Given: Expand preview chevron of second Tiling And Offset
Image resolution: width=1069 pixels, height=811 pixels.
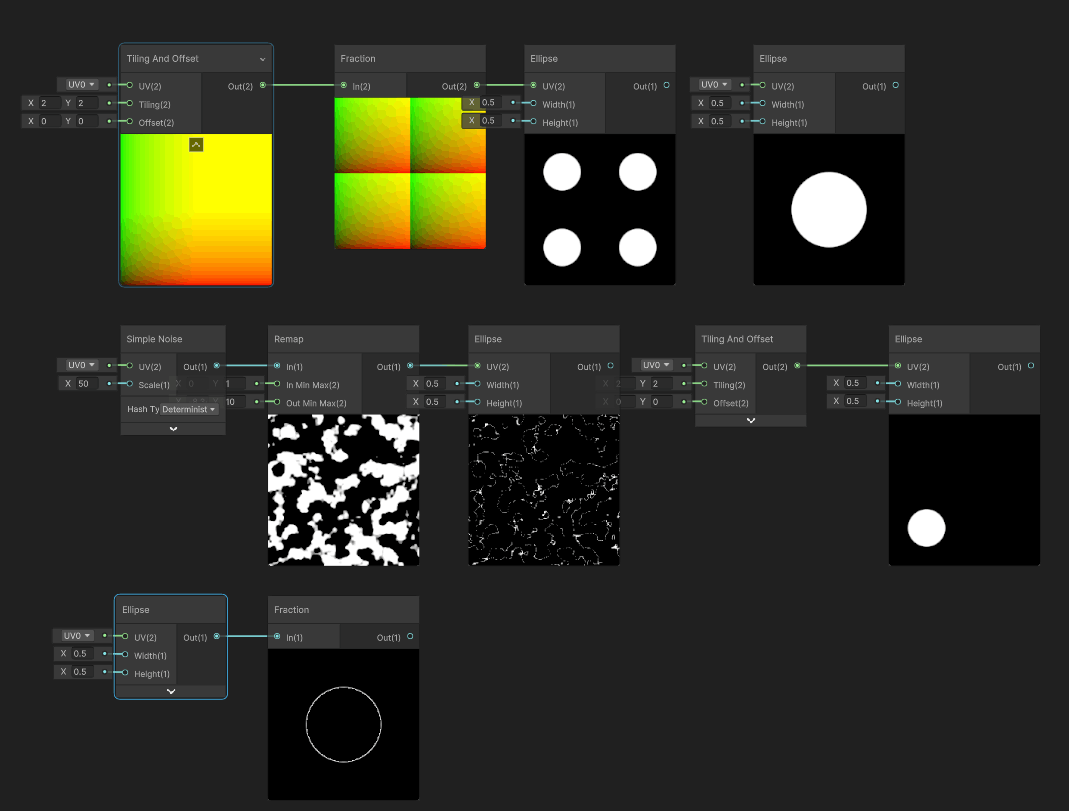Looking at the screenshot, I should pos(751,420).
